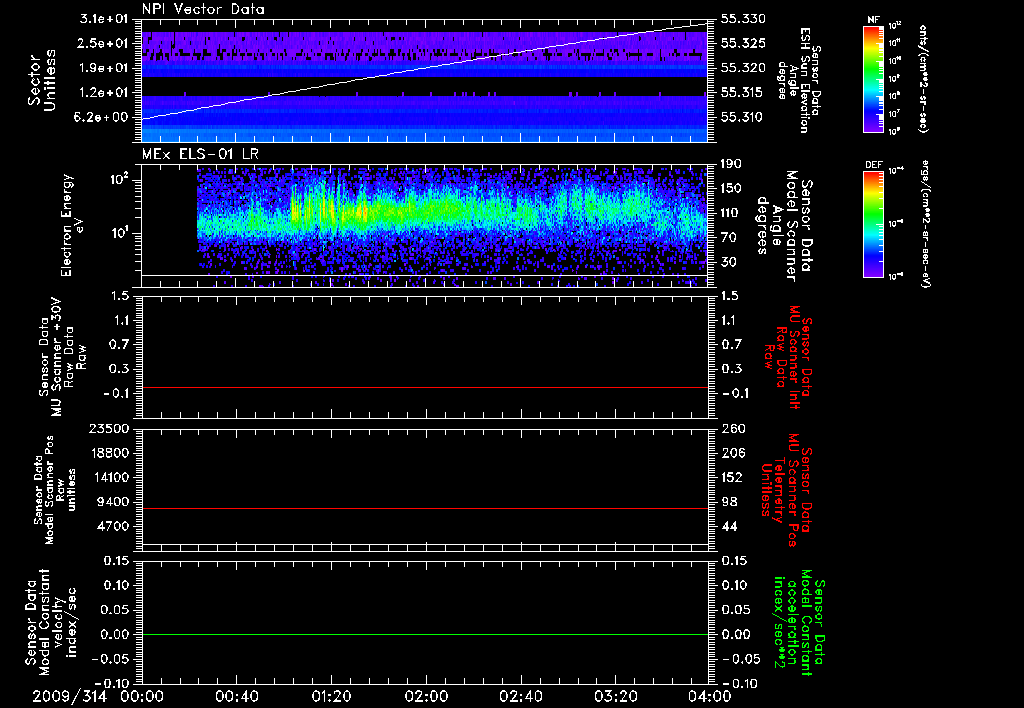Click the 55.330 sun elevation tick value
Screen dimensions: 1024x708
[743, 19]
